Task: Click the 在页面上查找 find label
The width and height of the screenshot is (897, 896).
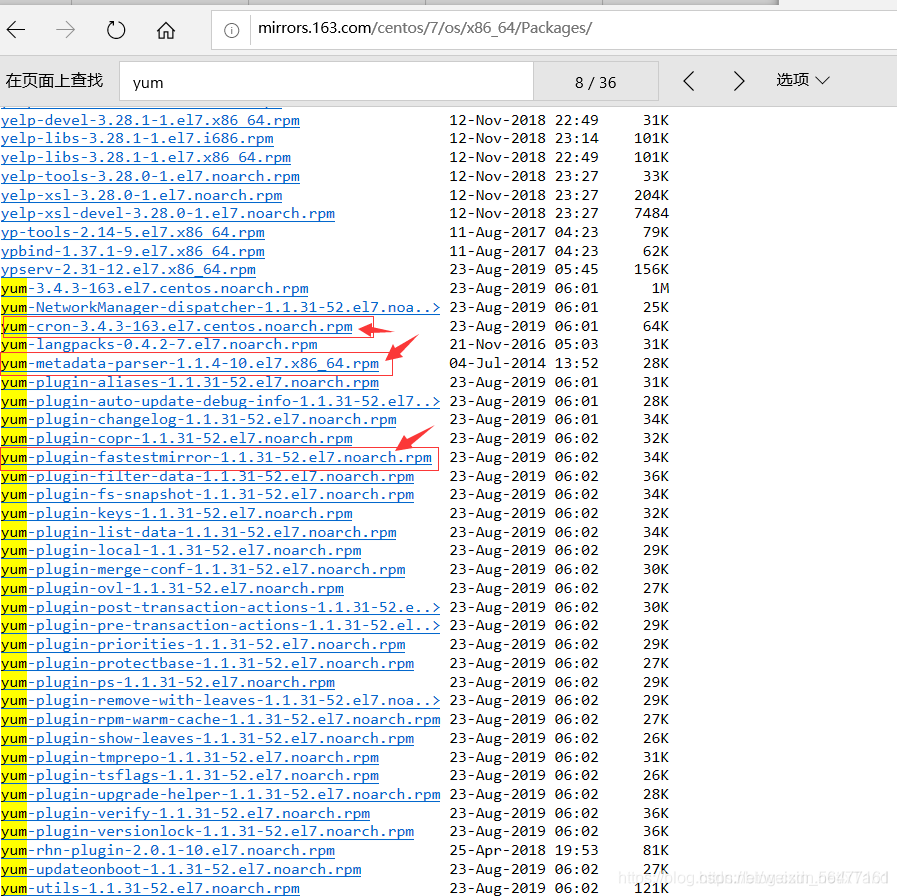Action: click(54, 80)
